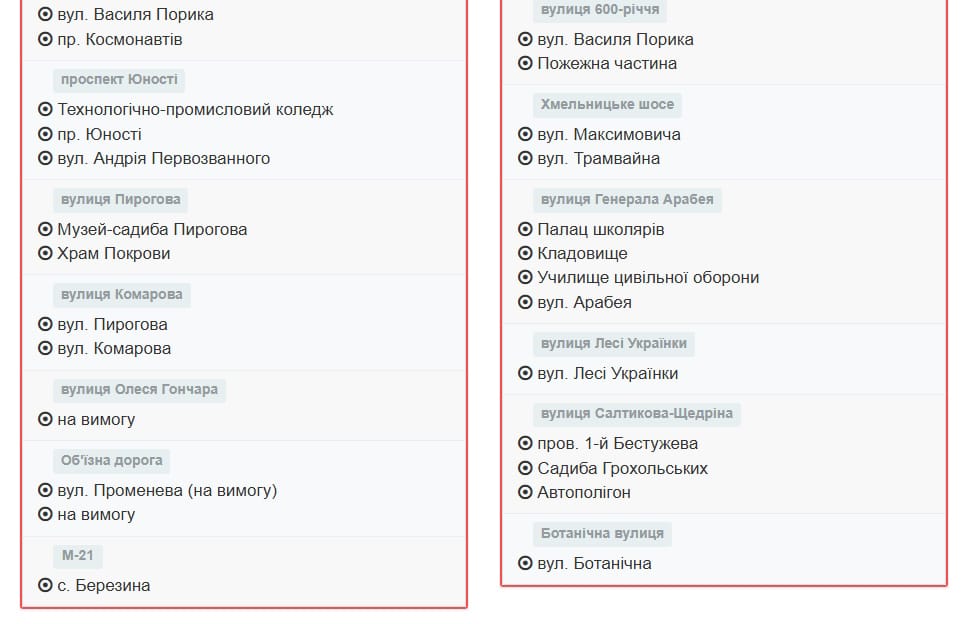Open the Технологічно-промисловий коледж stop
The width and height of the screenshot is (969, 624).
click(193, 110)
